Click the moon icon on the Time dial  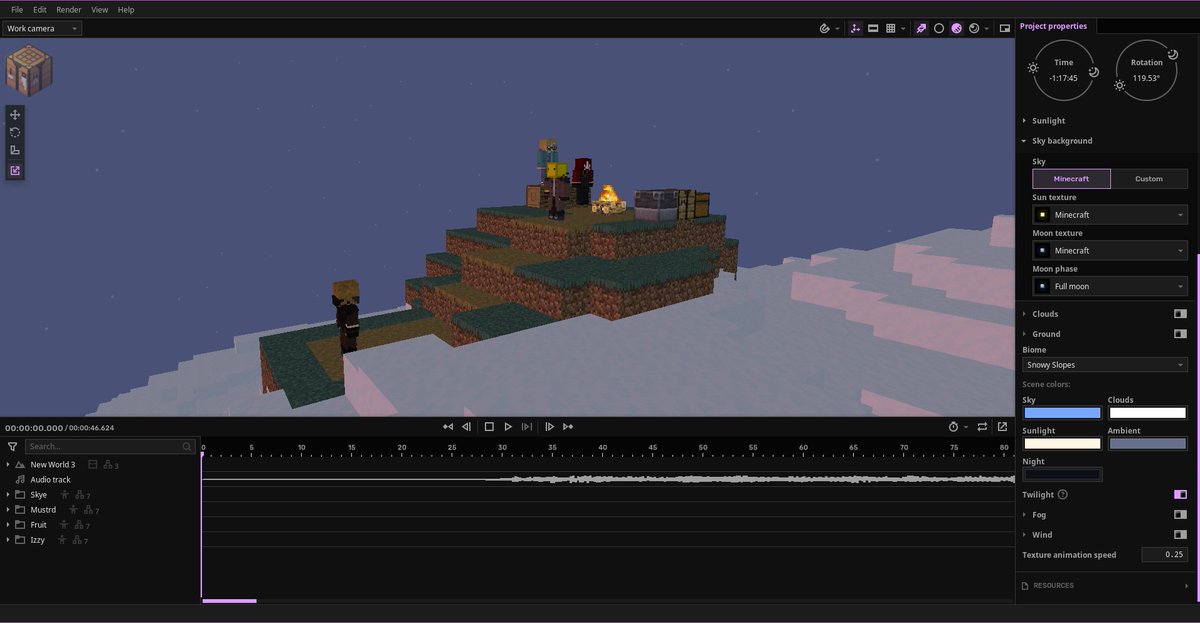pyautogui.click(x=1093, y=72)
